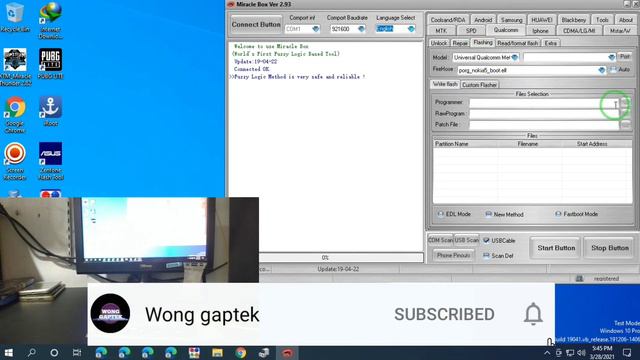The height and width of the screenshot is (360, 640).
Task: Open File Explorer from taskbar
Action: [x=217, y=353]
